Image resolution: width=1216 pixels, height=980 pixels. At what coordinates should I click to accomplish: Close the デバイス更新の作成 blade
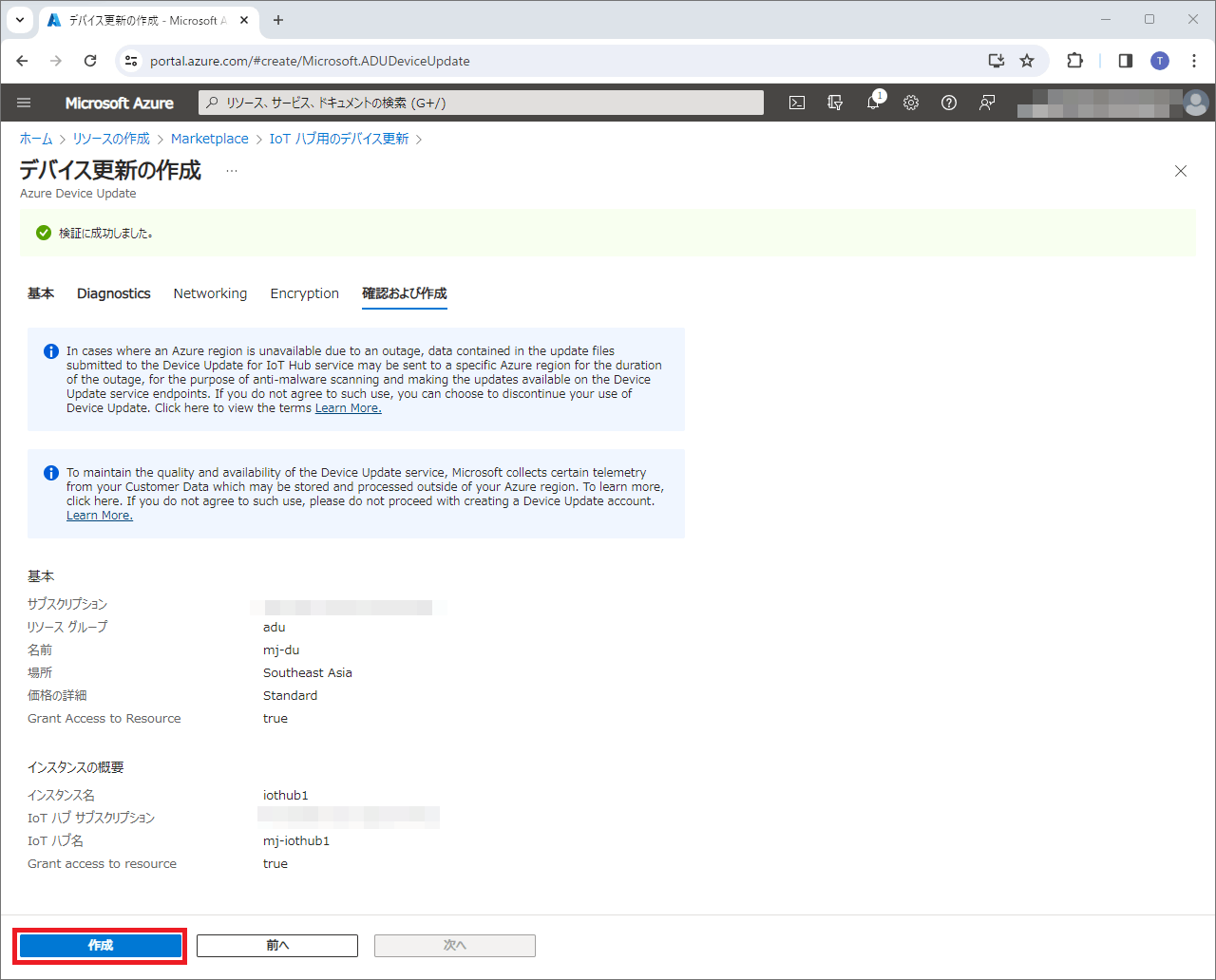[1181, 171]
